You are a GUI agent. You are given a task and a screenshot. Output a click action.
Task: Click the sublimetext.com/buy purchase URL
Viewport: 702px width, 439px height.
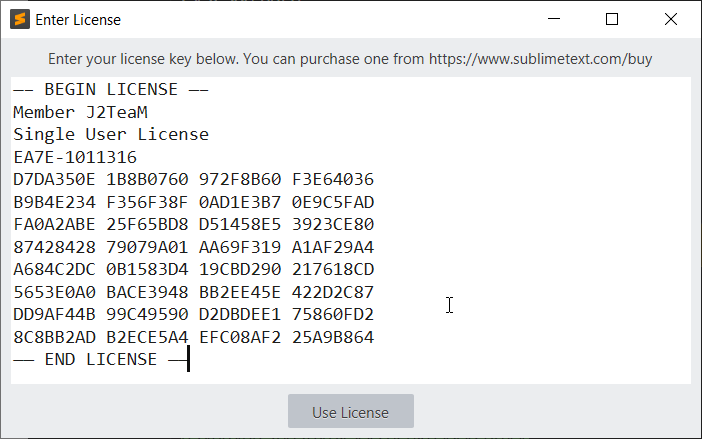pyautogui.click(x=540, y=59)
